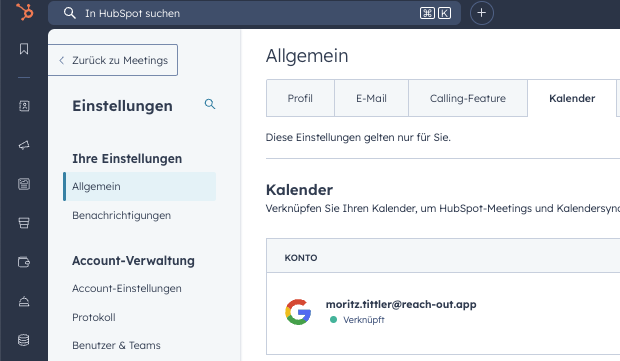Open the Marketing megaphone icon
The width and height of the screenshot is (620, 361).
[x=24, y=145]
